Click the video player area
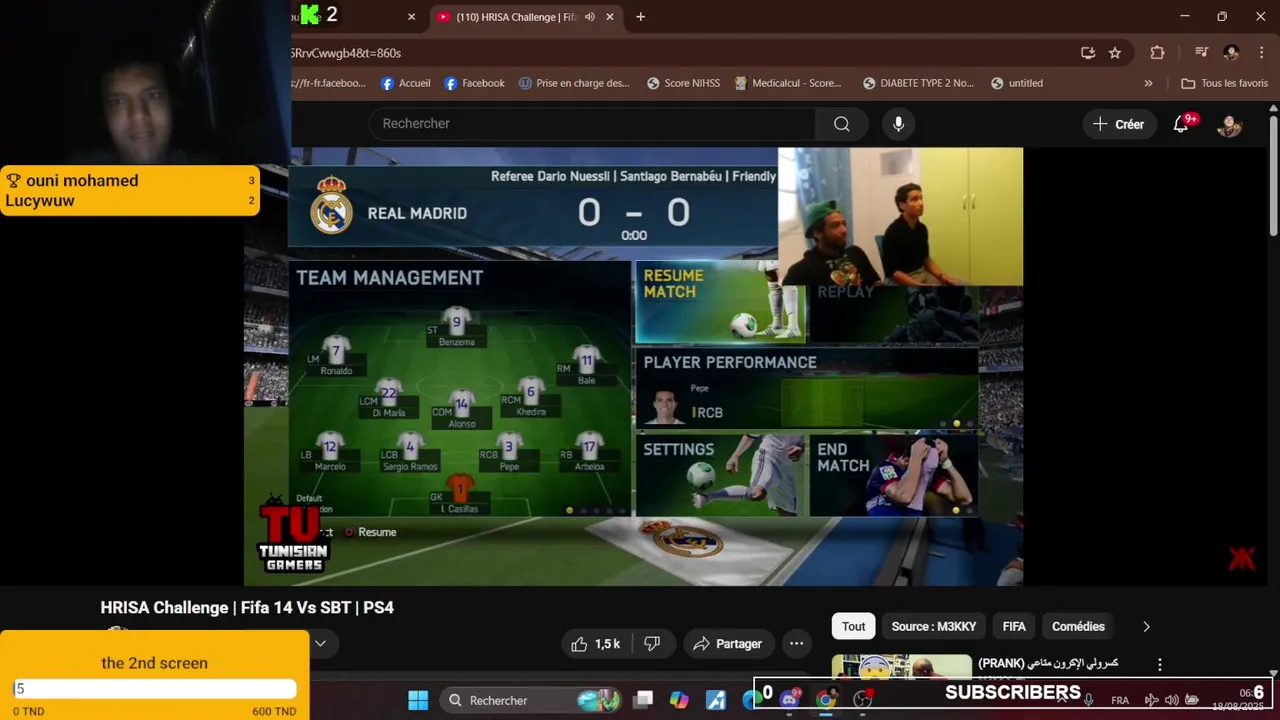The width and height of the screenshot is (1280, 720). (x=633, y=366)
